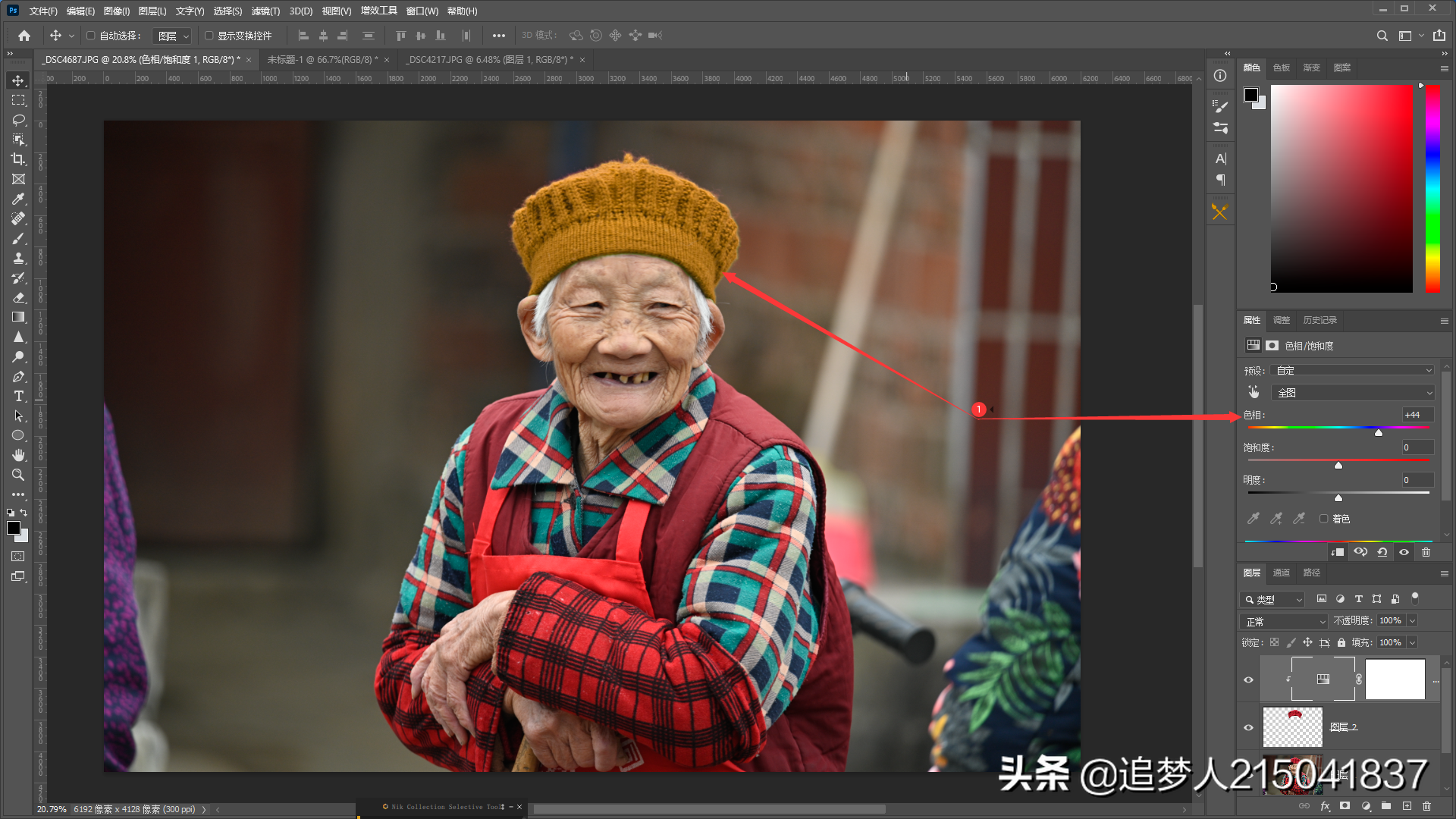Click the trash icon in Properties panel
The image size is (1456, 819).
[x=1426, y=552]
